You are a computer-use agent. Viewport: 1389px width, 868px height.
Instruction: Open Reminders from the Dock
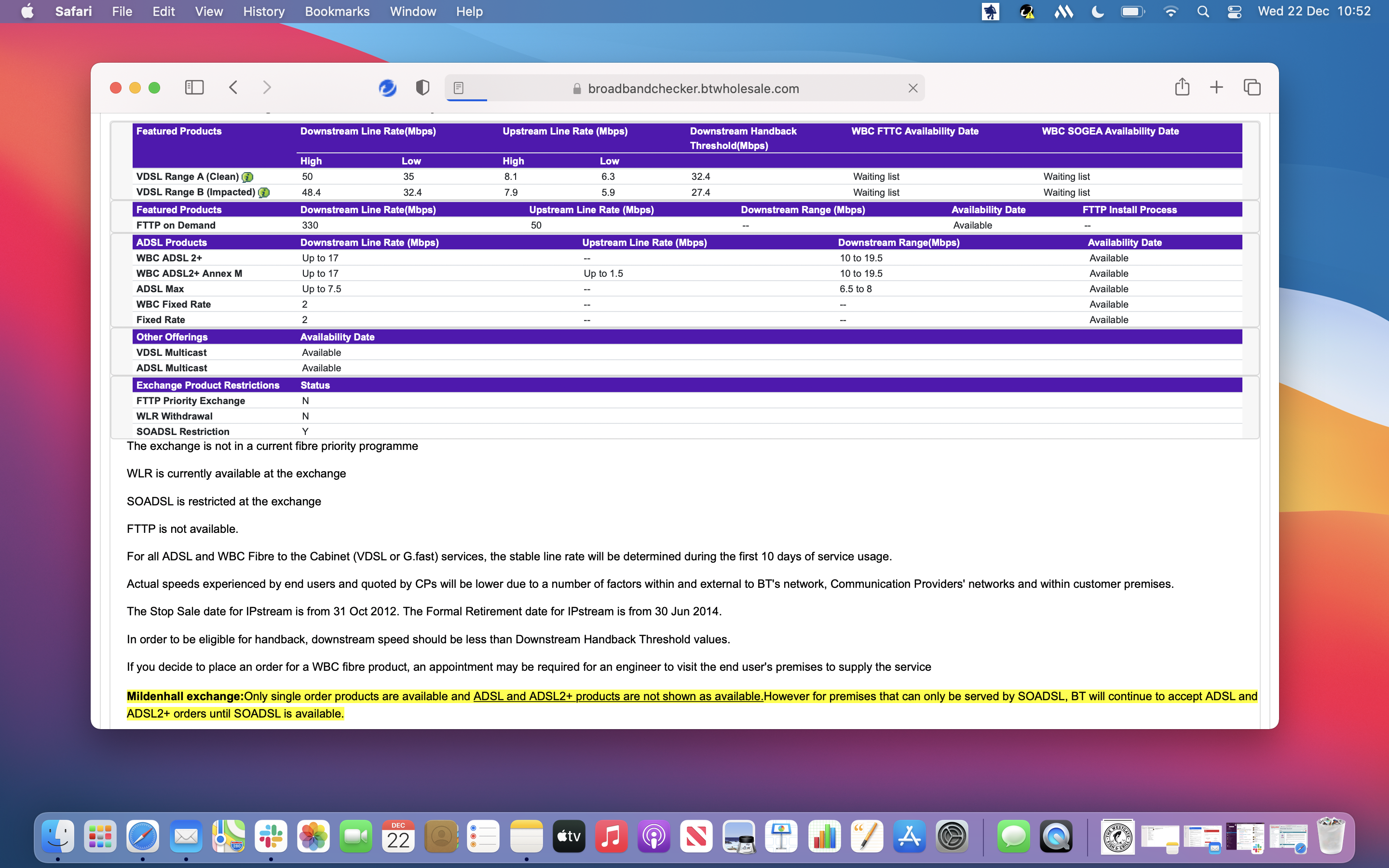click(x=483, y=836)
